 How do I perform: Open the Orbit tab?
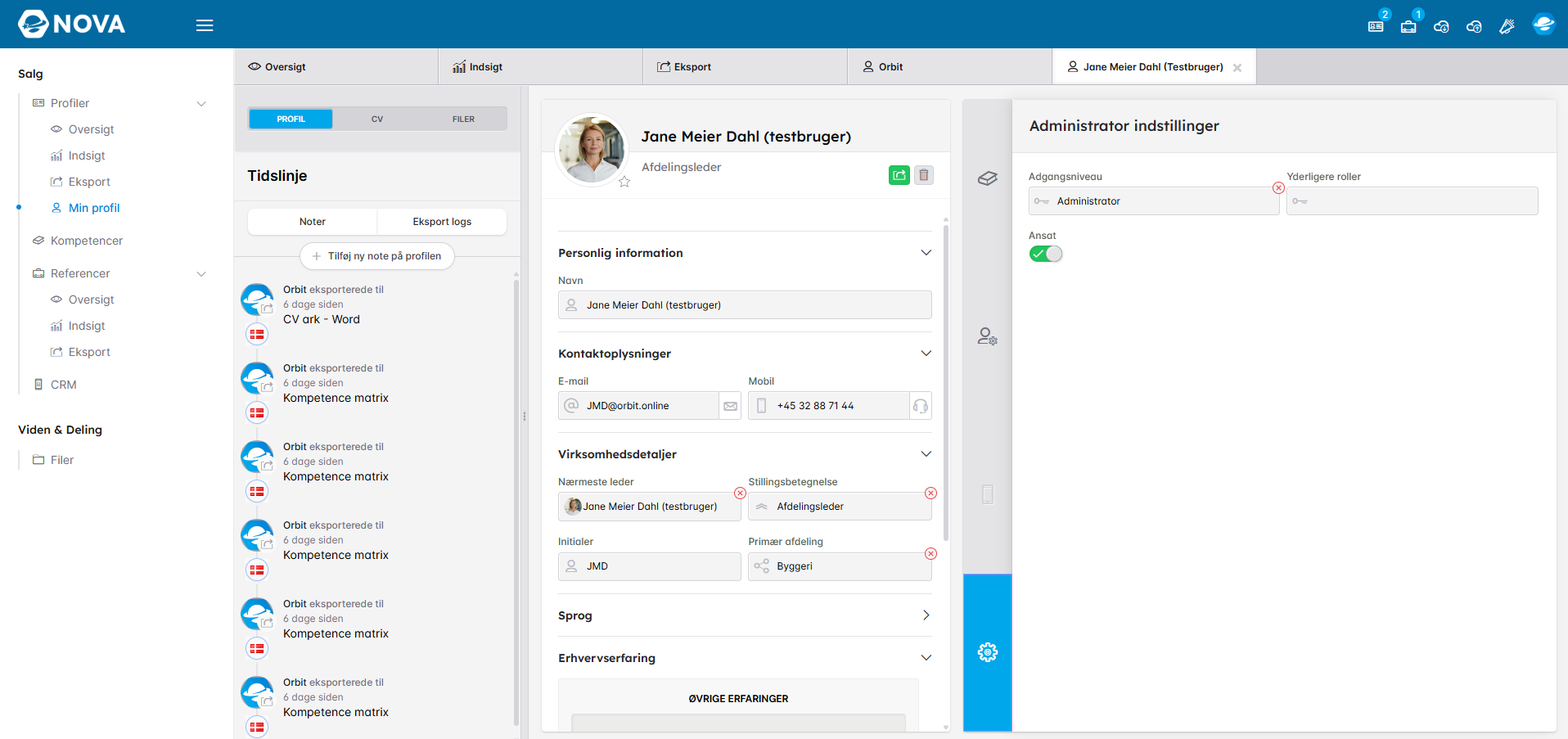tap(949, 67)
